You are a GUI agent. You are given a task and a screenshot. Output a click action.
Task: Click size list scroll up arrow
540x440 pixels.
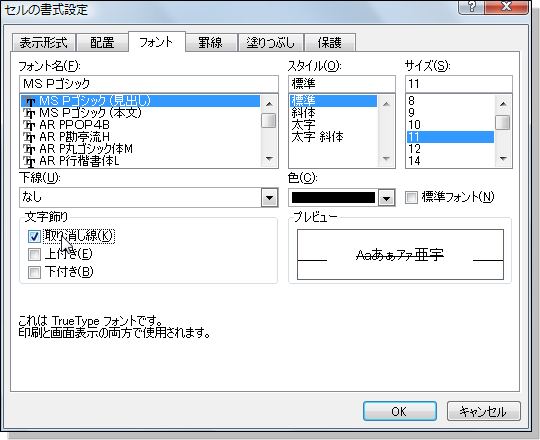click(x=503, y=104)
